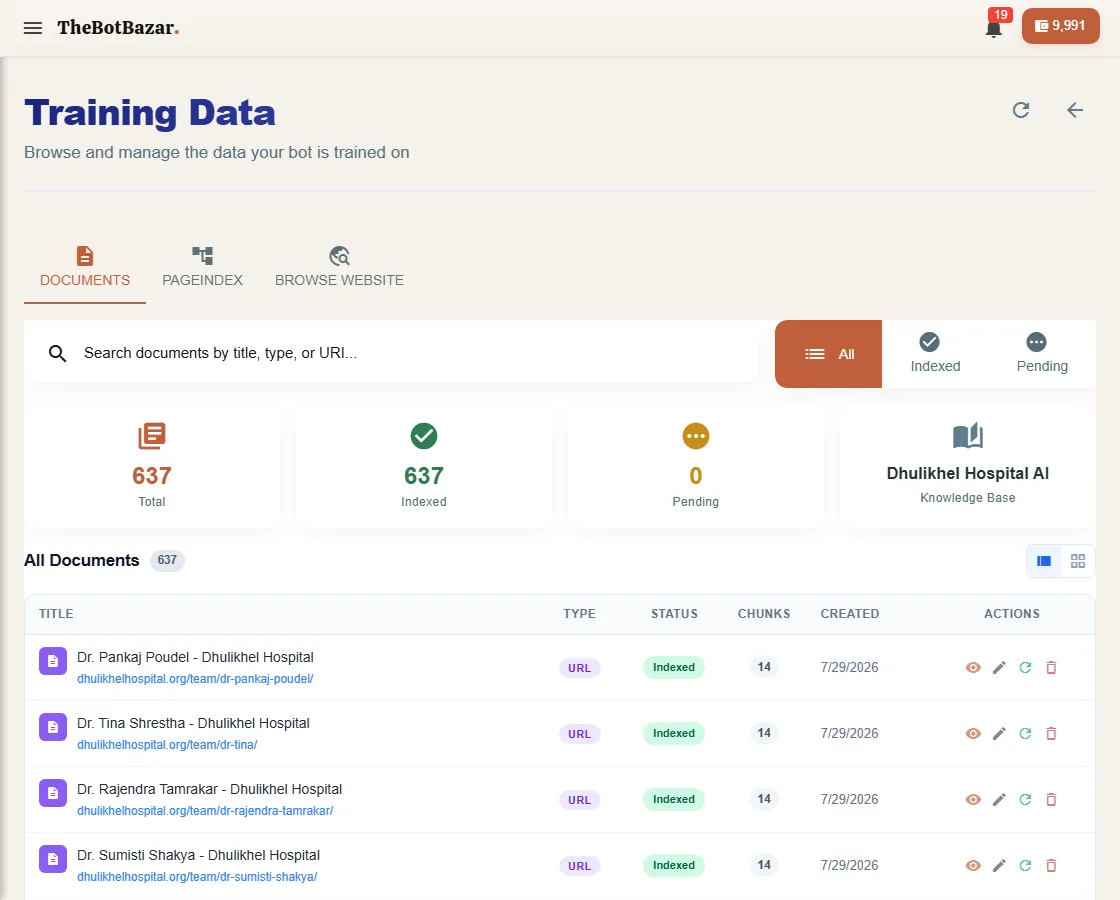Switch to list view
The image size is (1120, 900).
click(1044, 561)
